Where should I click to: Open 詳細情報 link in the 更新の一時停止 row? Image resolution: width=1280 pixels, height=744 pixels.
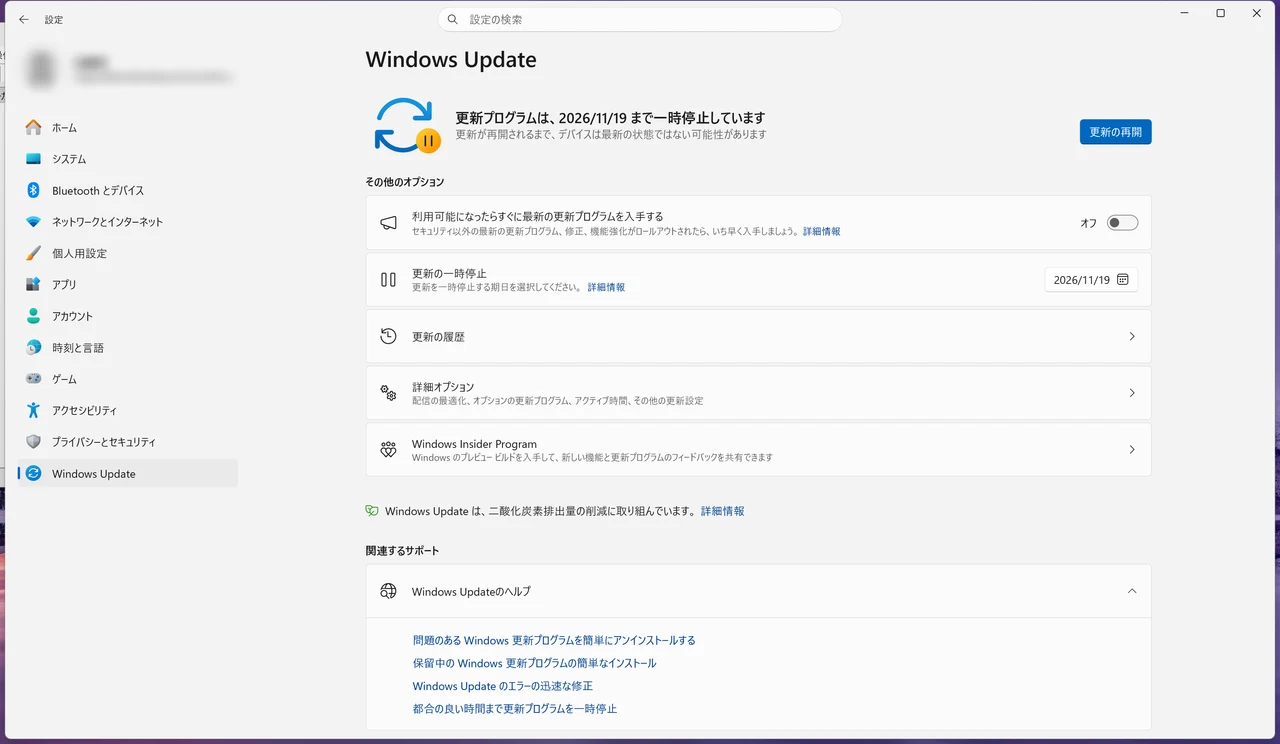[606, 287]
